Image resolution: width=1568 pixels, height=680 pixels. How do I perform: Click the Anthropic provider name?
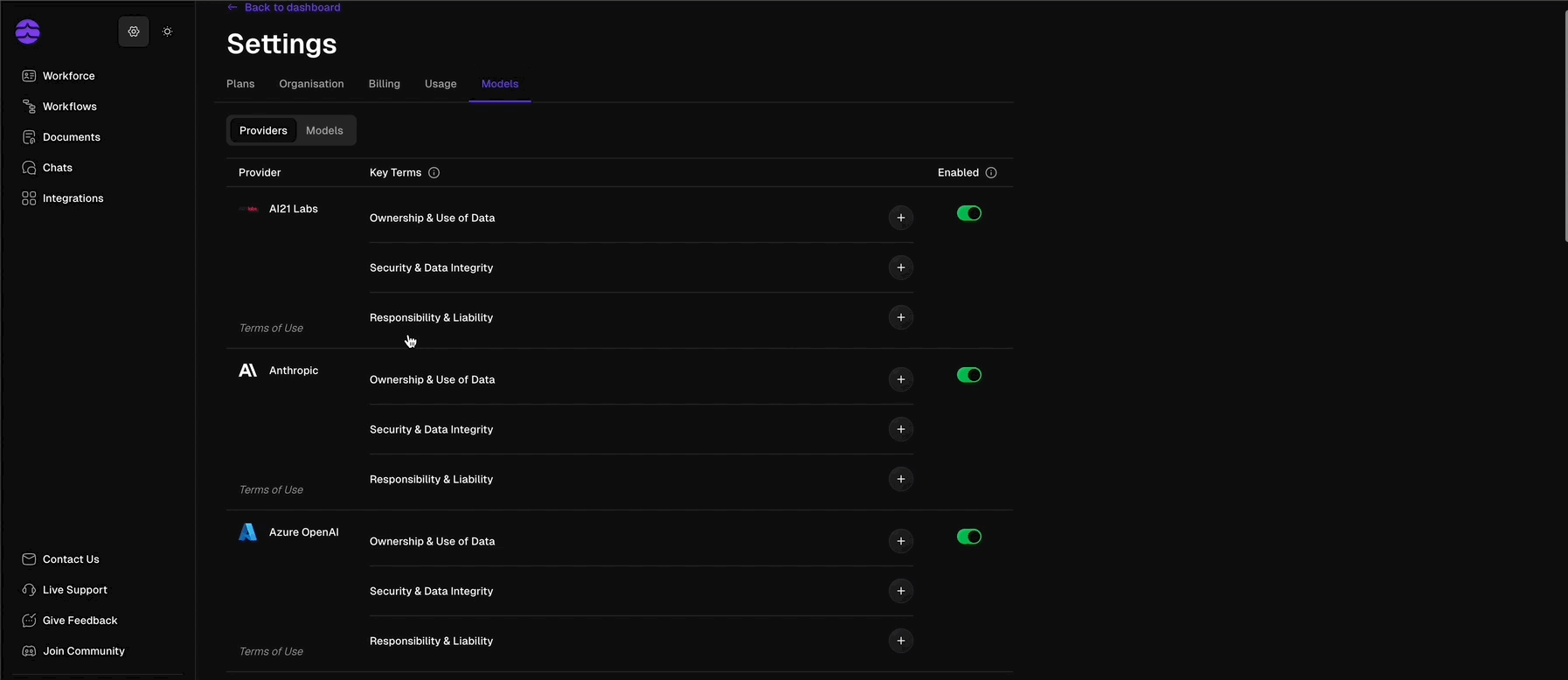click(294, 371)
